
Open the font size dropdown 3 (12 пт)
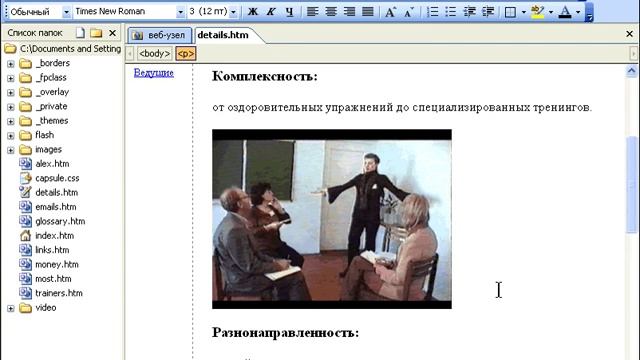pyautogui.click(x=233, y=12)
